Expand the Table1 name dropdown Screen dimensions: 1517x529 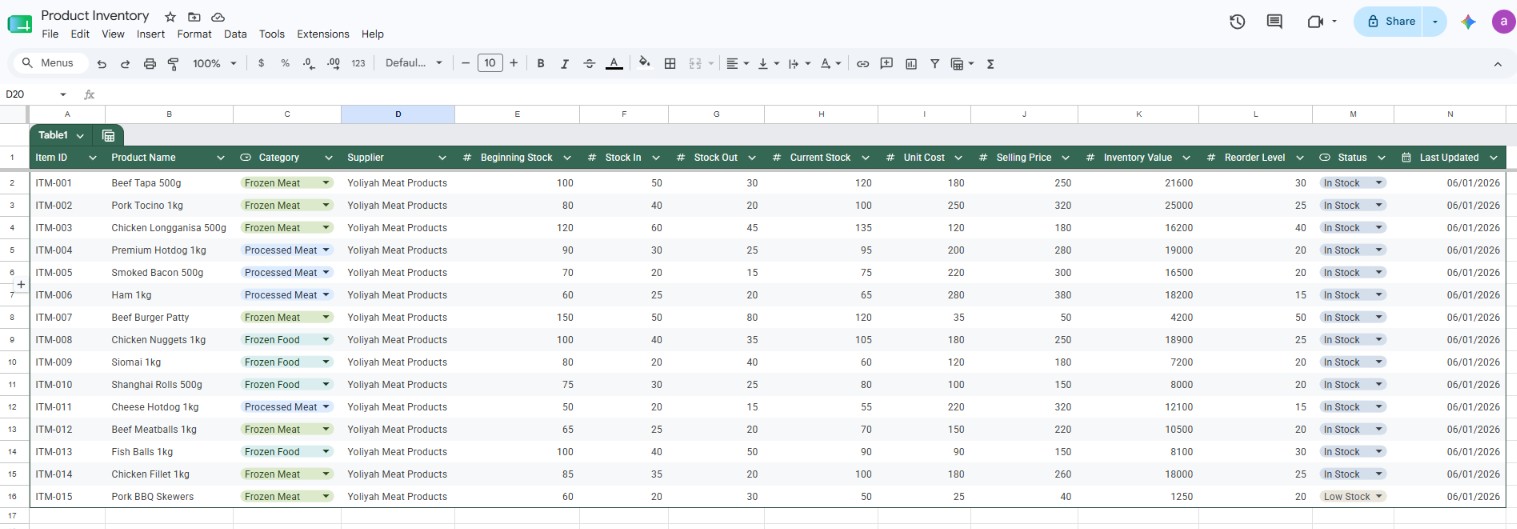click(79, 135)
